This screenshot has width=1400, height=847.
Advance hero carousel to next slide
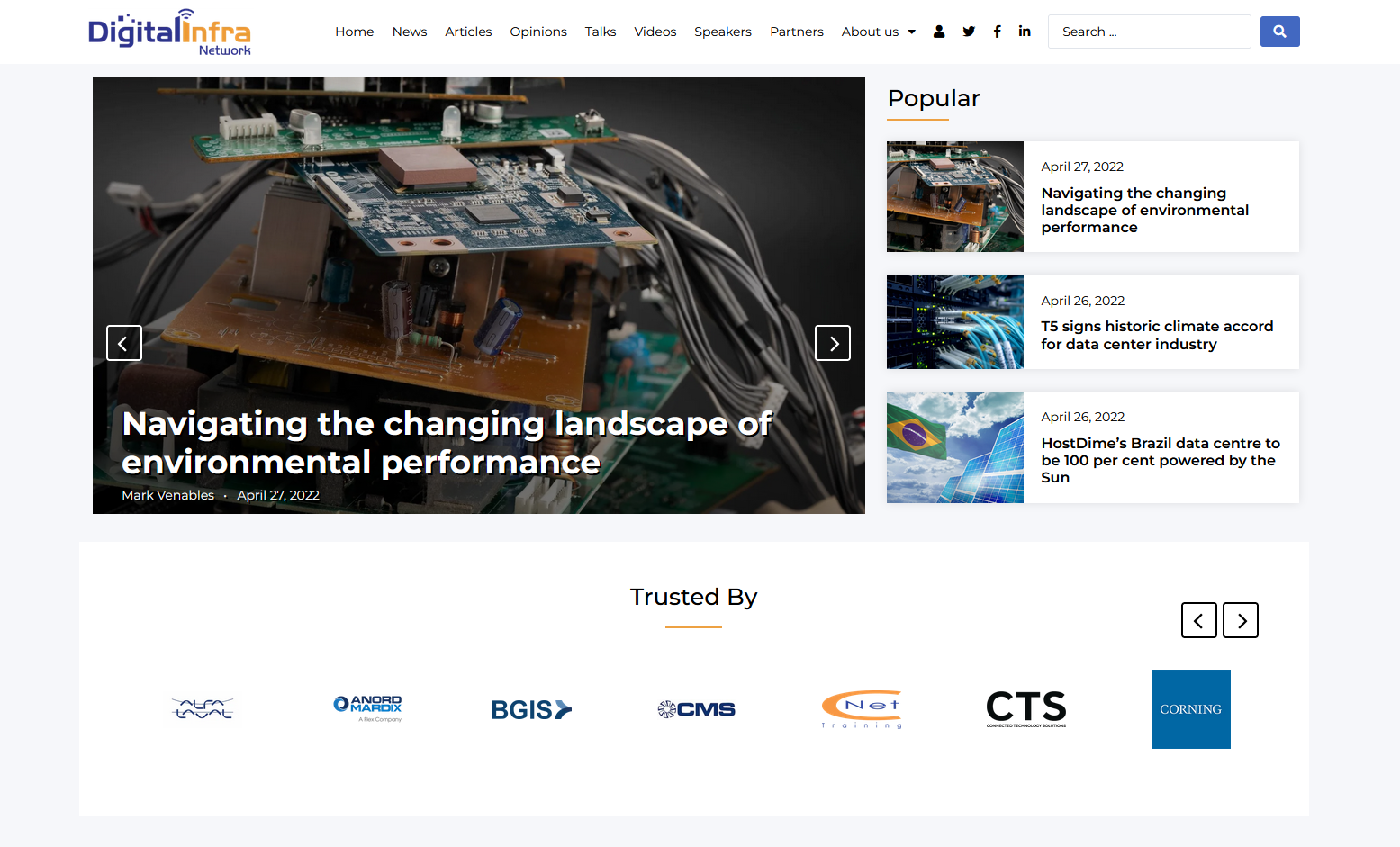(x=833, y=343)
